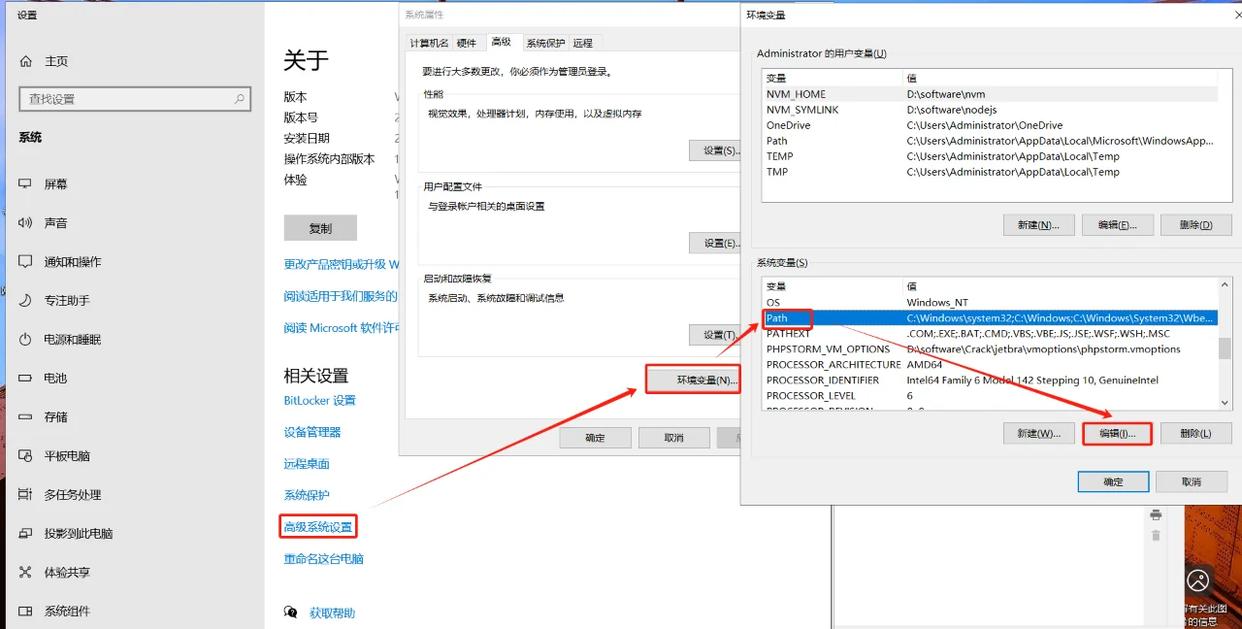Click 获取帮助 get help link
Image resolution: width=1242 pixels, height=629 pixels.
(332, 613)
